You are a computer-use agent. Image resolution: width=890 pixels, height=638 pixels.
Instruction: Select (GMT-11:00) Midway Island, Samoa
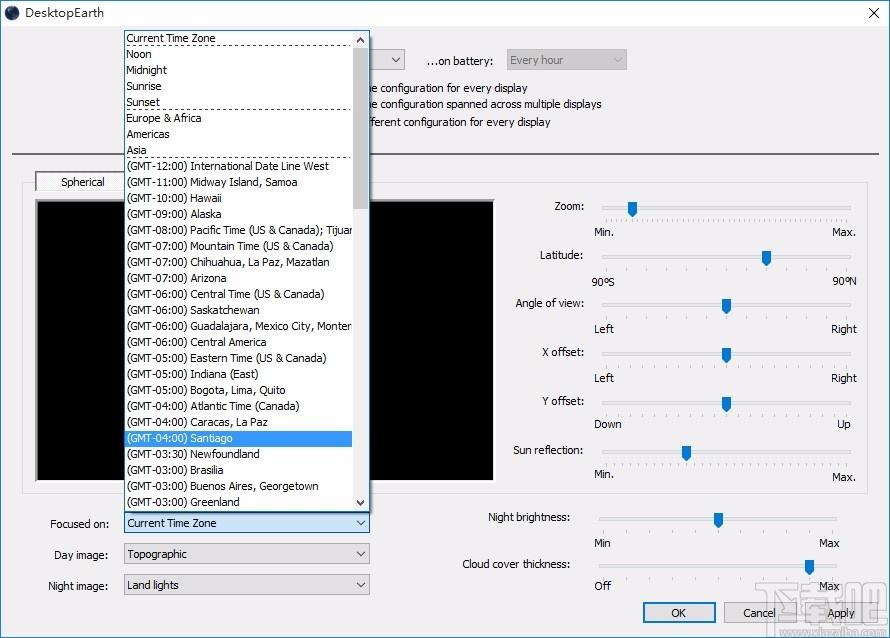tap(238, 182)
